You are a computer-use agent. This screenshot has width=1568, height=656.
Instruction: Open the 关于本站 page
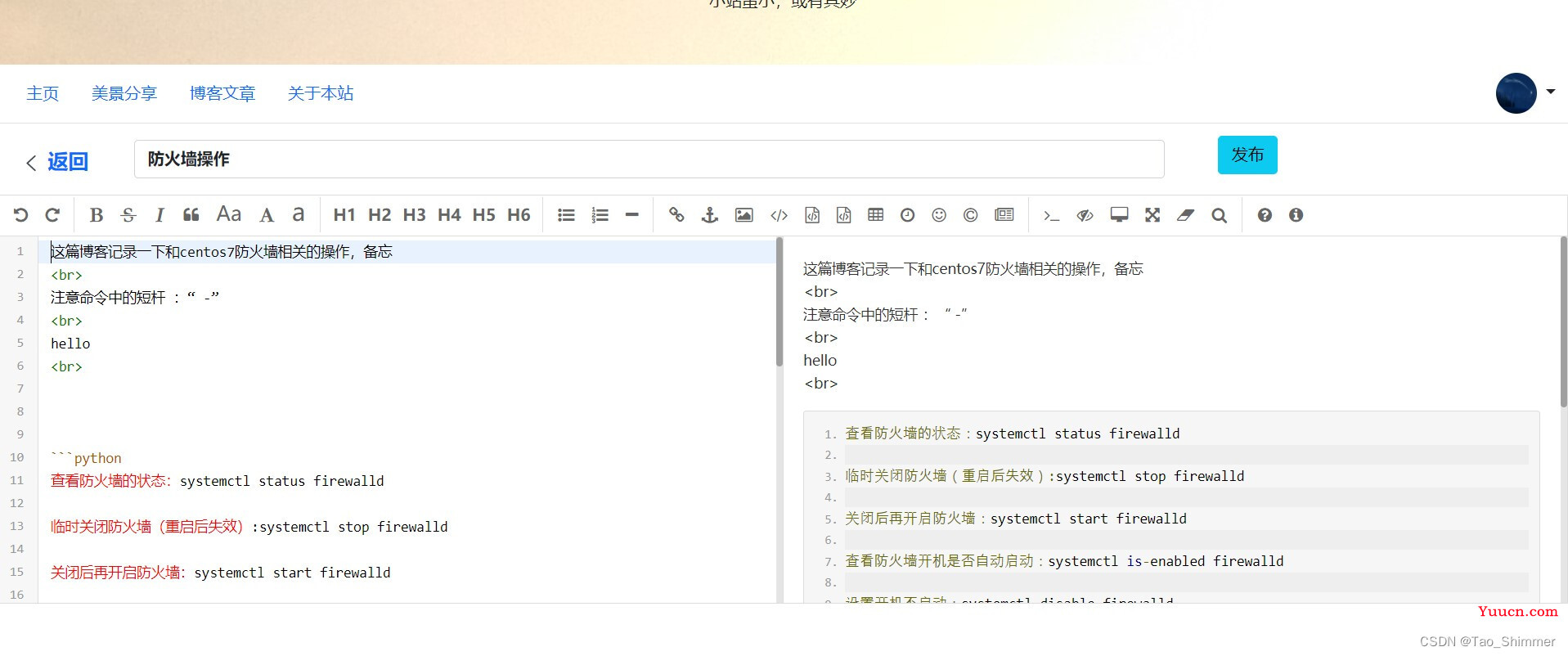321,93
